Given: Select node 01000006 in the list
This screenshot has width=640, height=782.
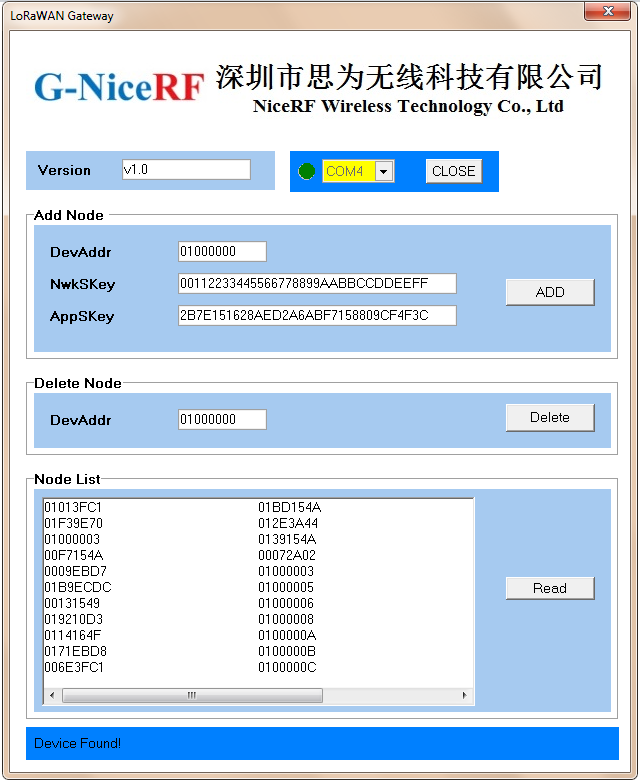Looking at the screenshot, I should [x=286, y=603].
